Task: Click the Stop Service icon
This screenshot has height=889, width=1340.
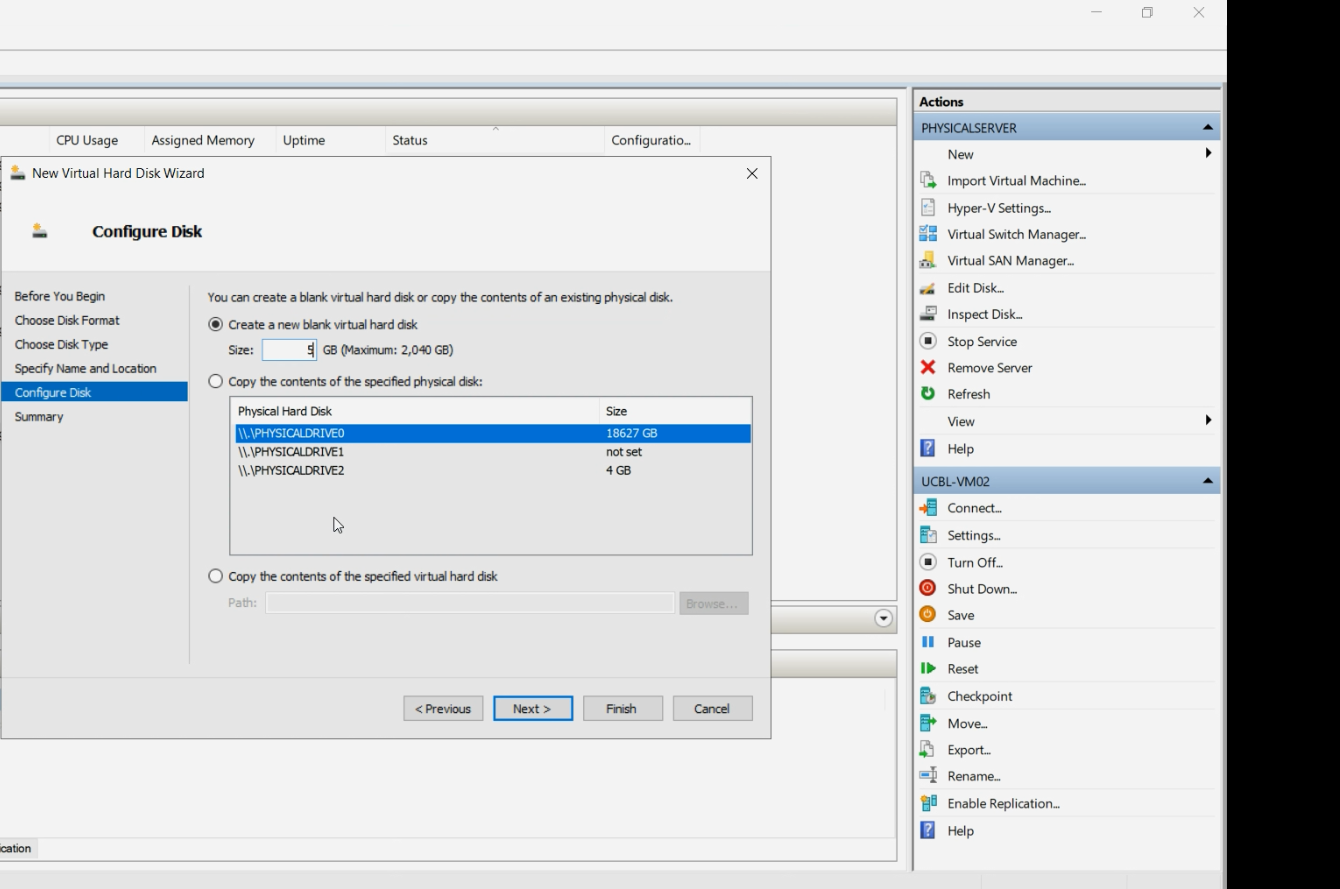Action: pos(928,341)
